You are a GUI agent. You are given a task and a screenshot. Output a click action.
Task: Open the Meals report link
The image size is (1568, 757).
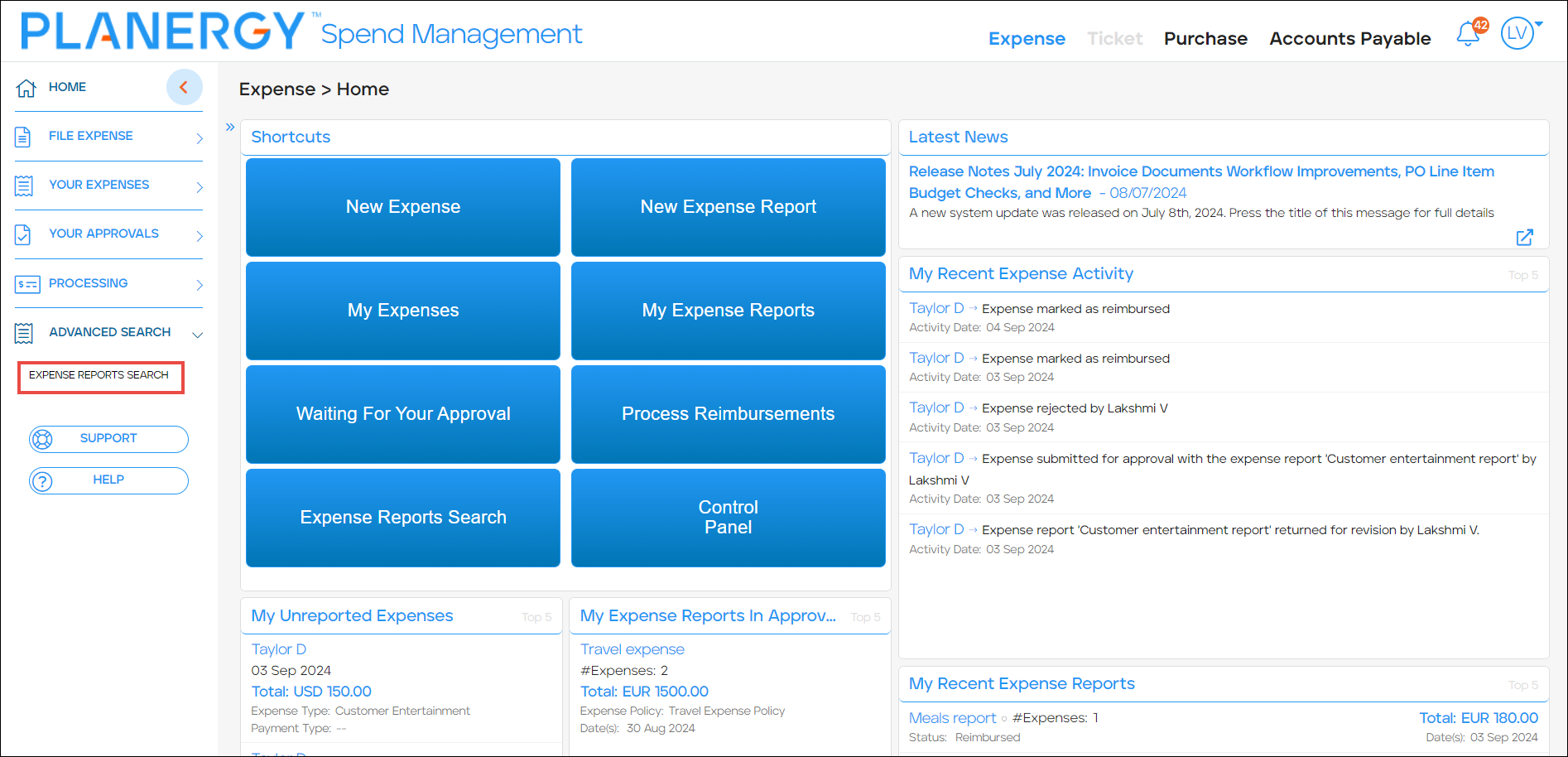click(952, 717)
